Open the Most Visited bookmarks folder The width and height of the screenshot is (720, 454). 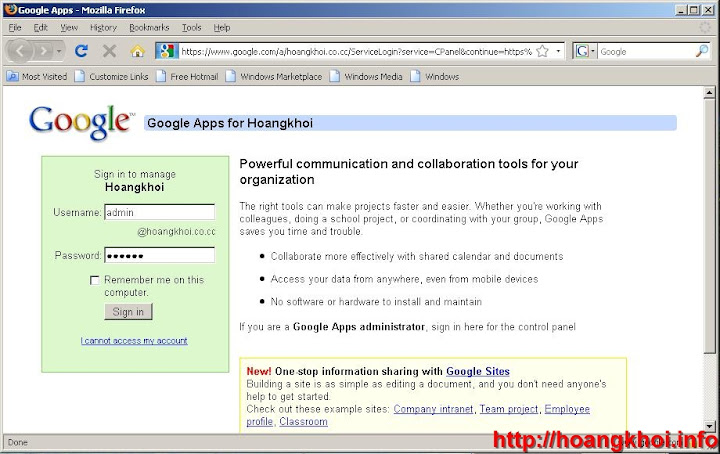37,77
